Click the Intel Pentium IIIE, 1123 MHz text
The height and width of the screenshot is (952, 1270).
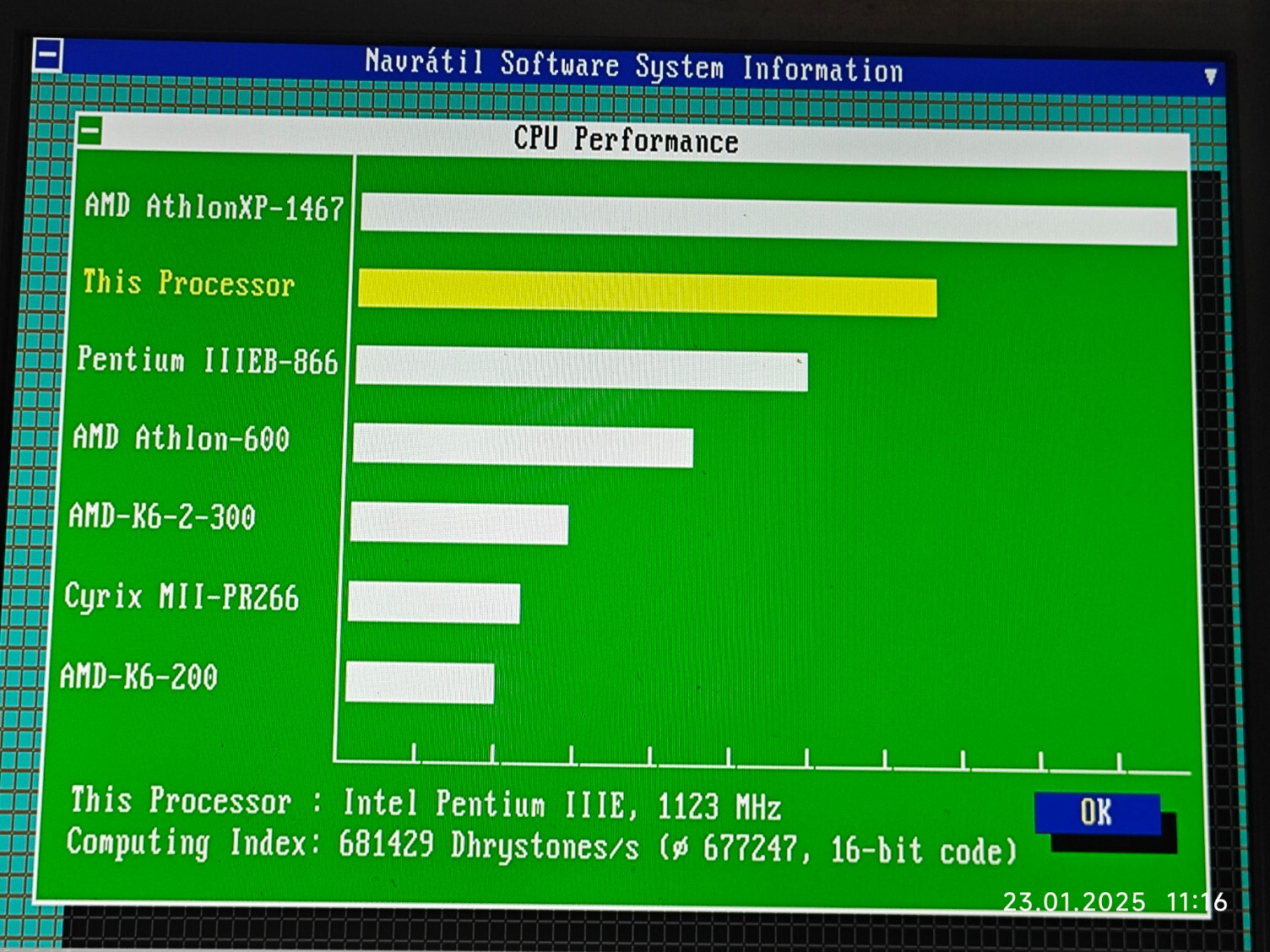562,804
